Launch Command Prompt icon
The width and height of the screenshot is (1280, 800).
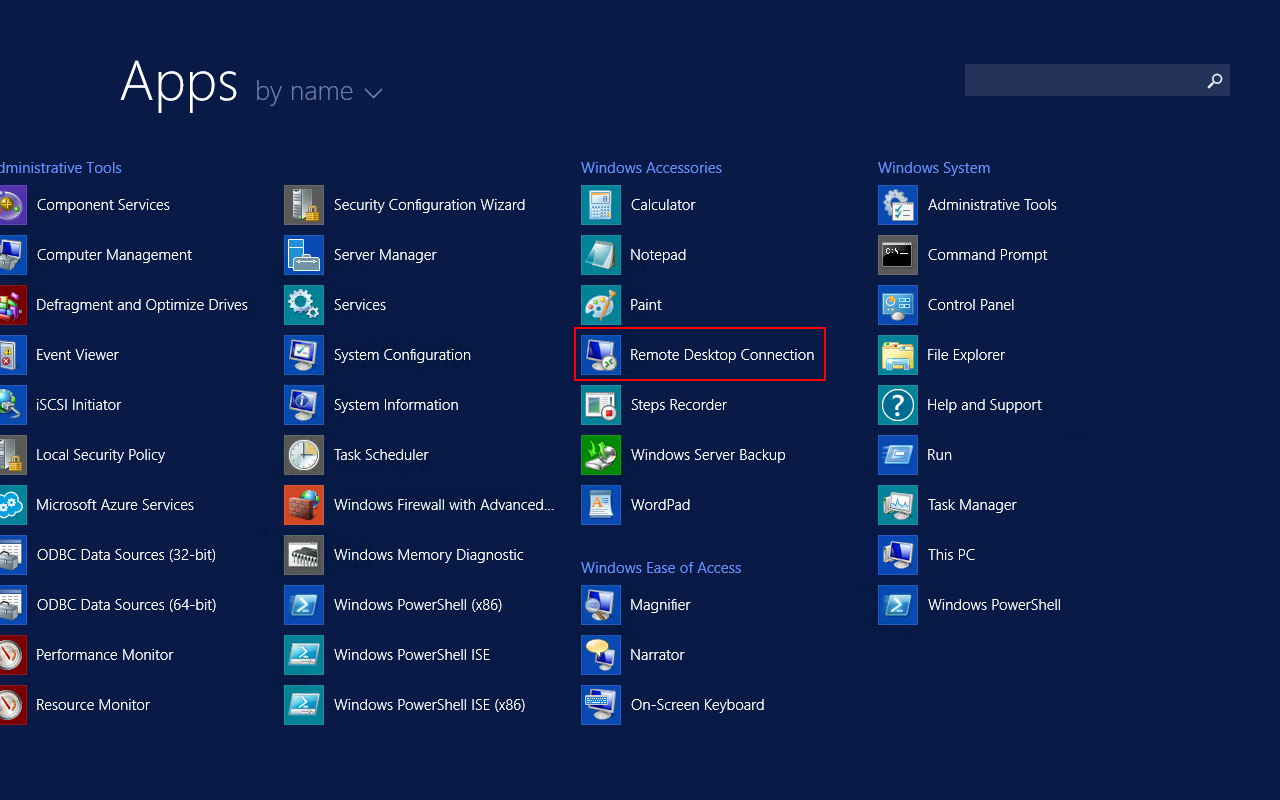(x=898, y=255)
